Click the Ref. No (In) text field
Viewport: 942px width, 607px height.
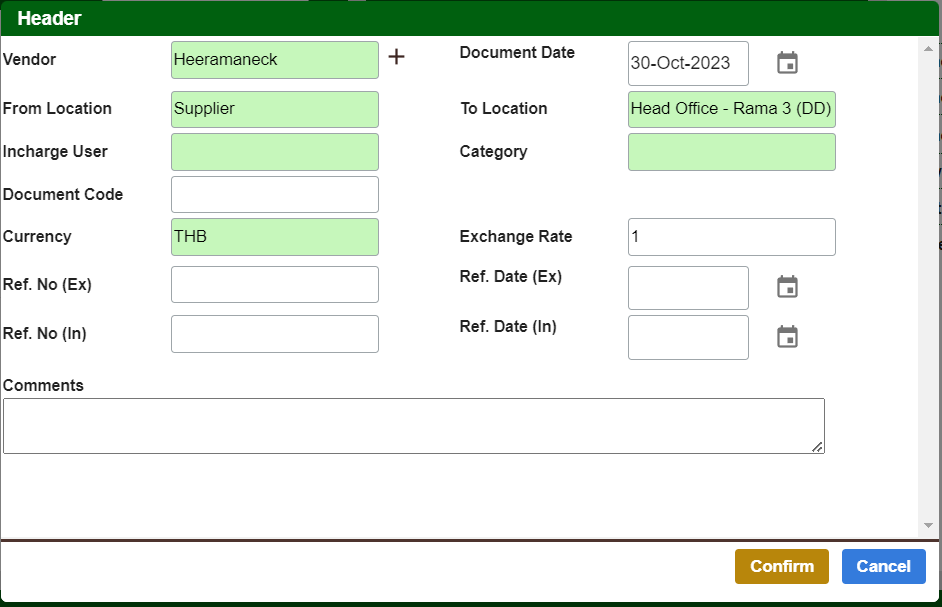click(x=275, y=334)
